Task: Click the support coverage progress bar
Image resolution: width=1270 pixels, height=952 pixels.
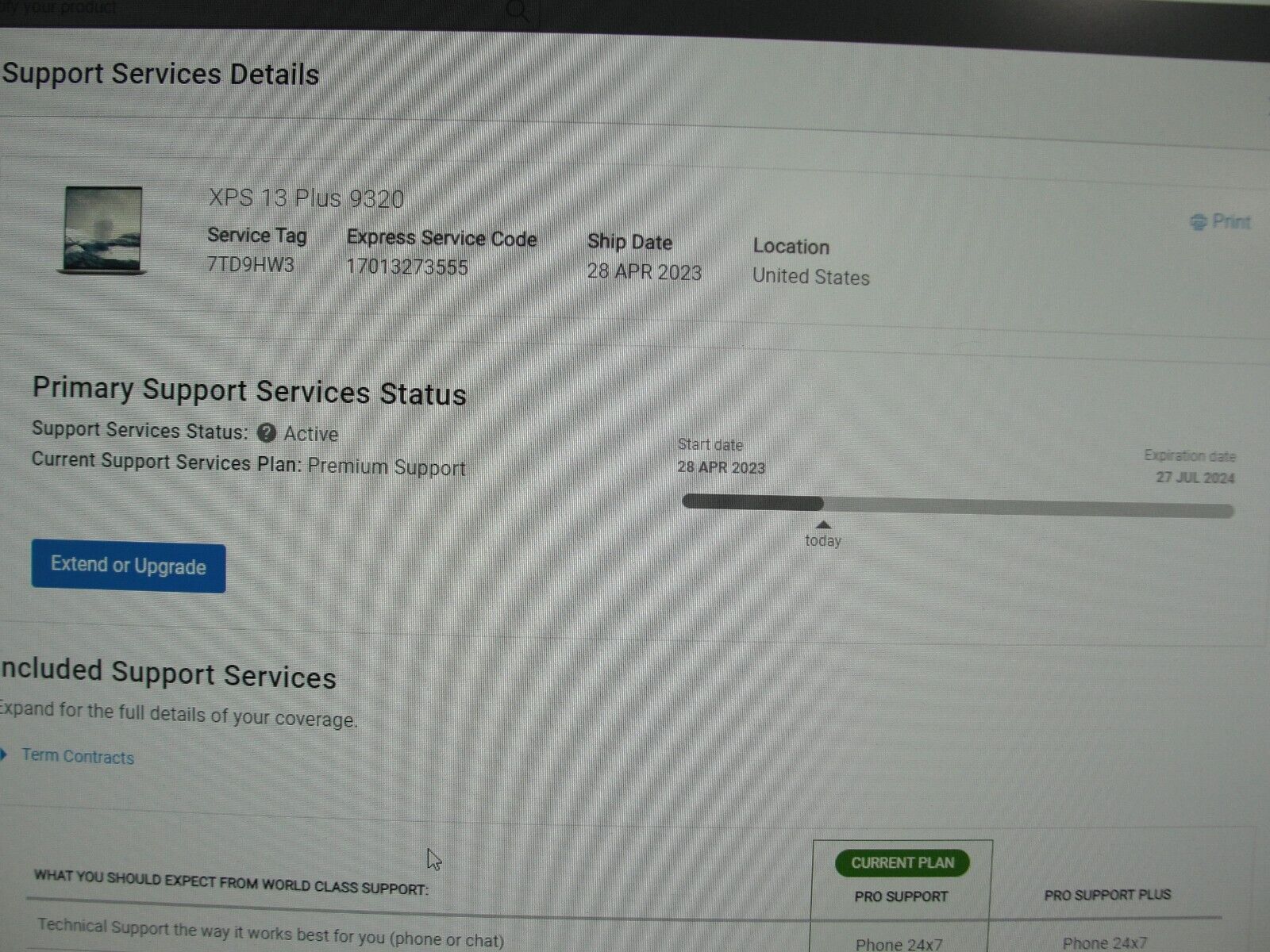Action: (x=958, y=506)
